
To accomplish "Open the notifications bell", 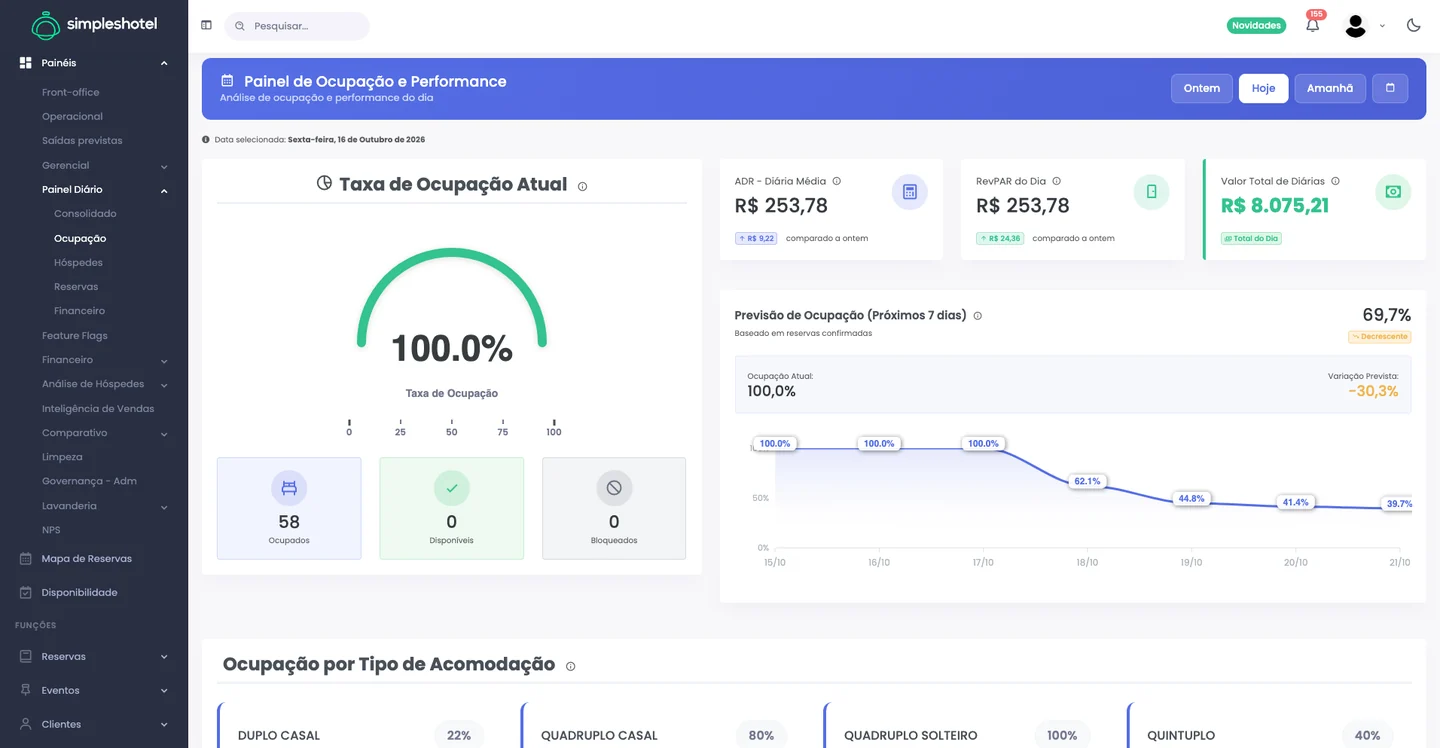I will [1312, 25].
